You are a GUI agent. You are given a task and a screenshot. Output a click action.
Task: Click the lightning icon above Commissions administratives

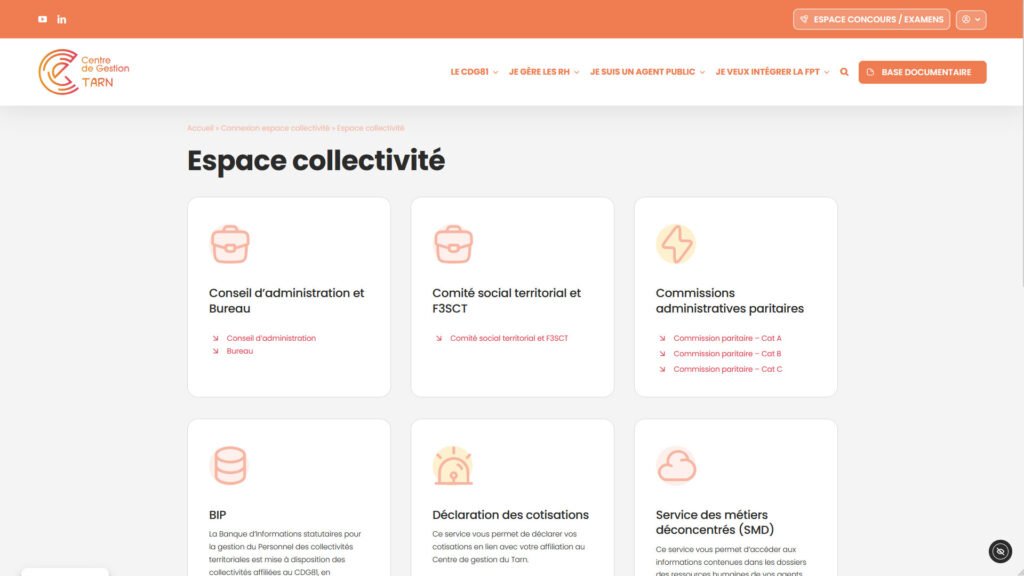tap(675, 244)
